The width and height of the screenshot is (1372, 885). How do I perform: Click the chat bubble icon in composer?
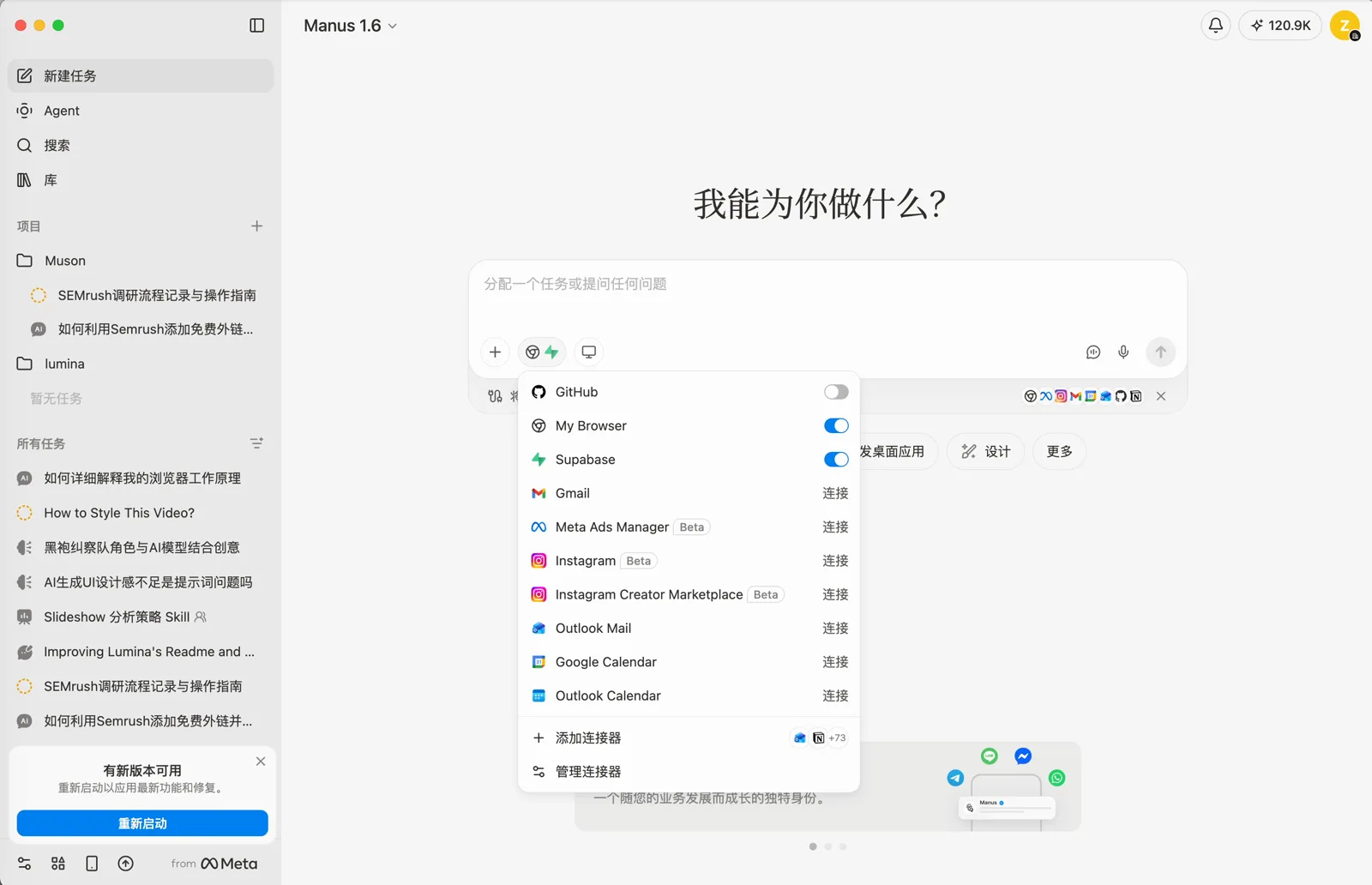1093,352
